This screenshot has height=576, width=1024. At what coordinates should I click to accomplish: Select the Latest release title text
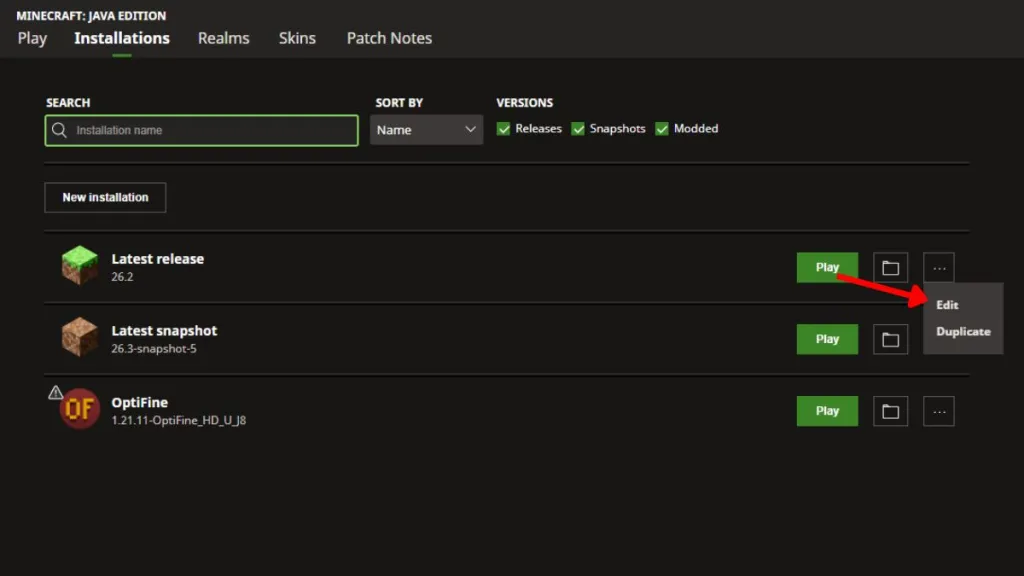157,259
